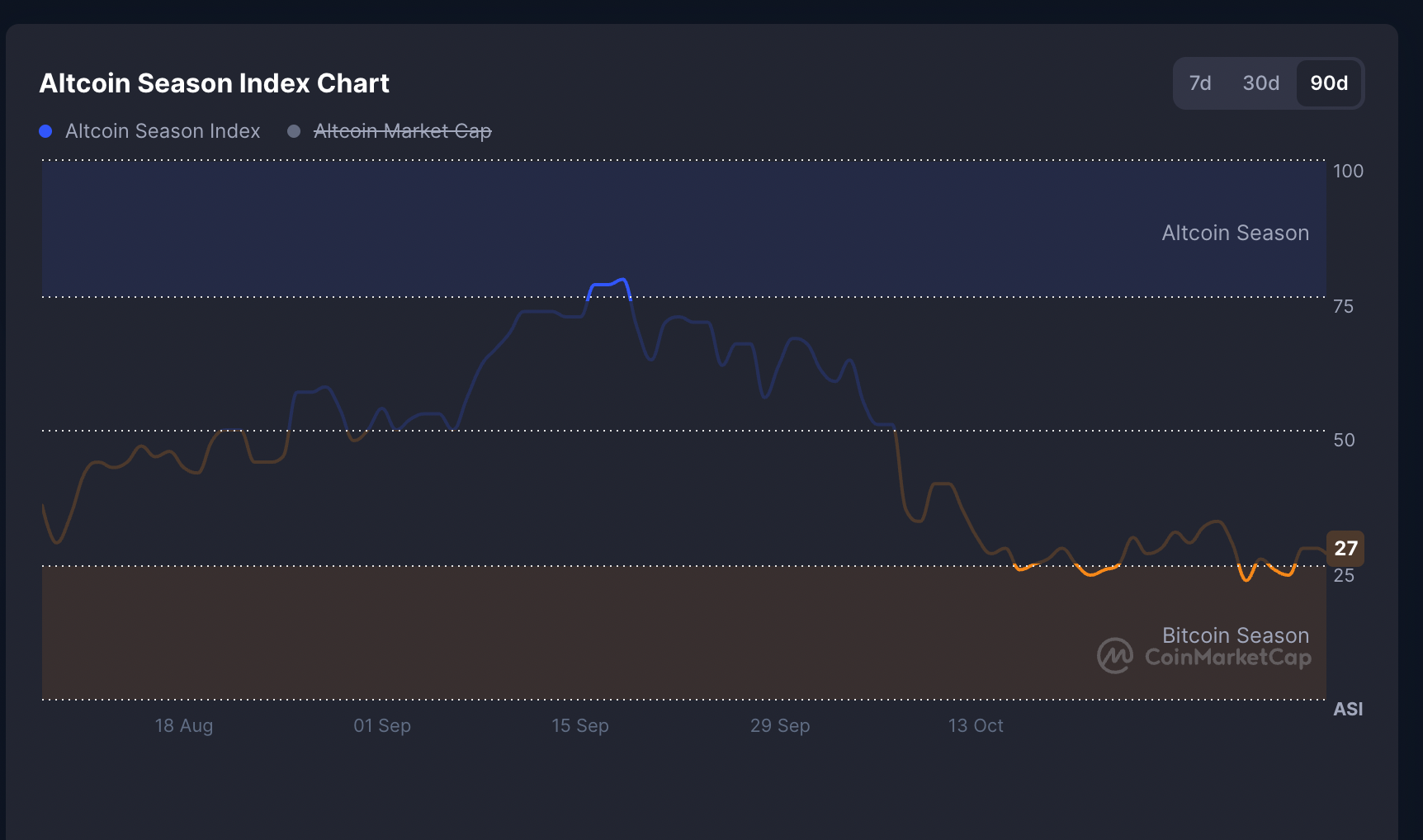The image size is (1423, 840).
Task: Click the Altcoin Season Index Chart title
Action: [x=214, y=83]
